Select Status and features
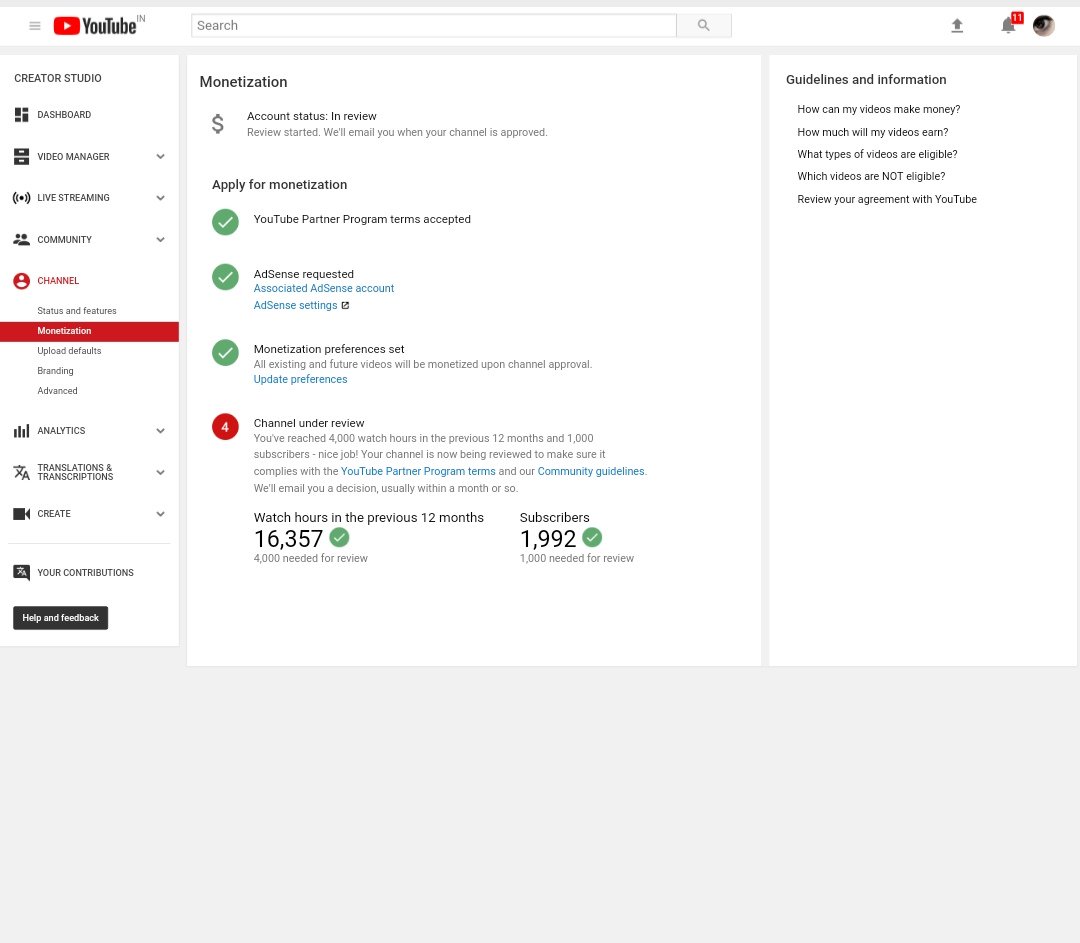This screenshot has width=1080, height=943. point(76,311)
